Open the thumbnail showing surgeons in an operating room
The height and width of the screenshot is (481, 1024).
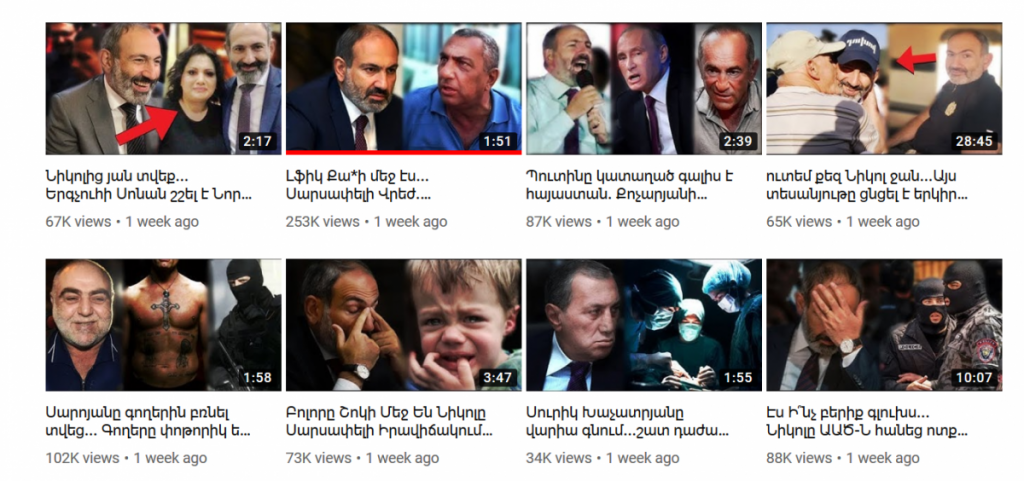point(644,325)
